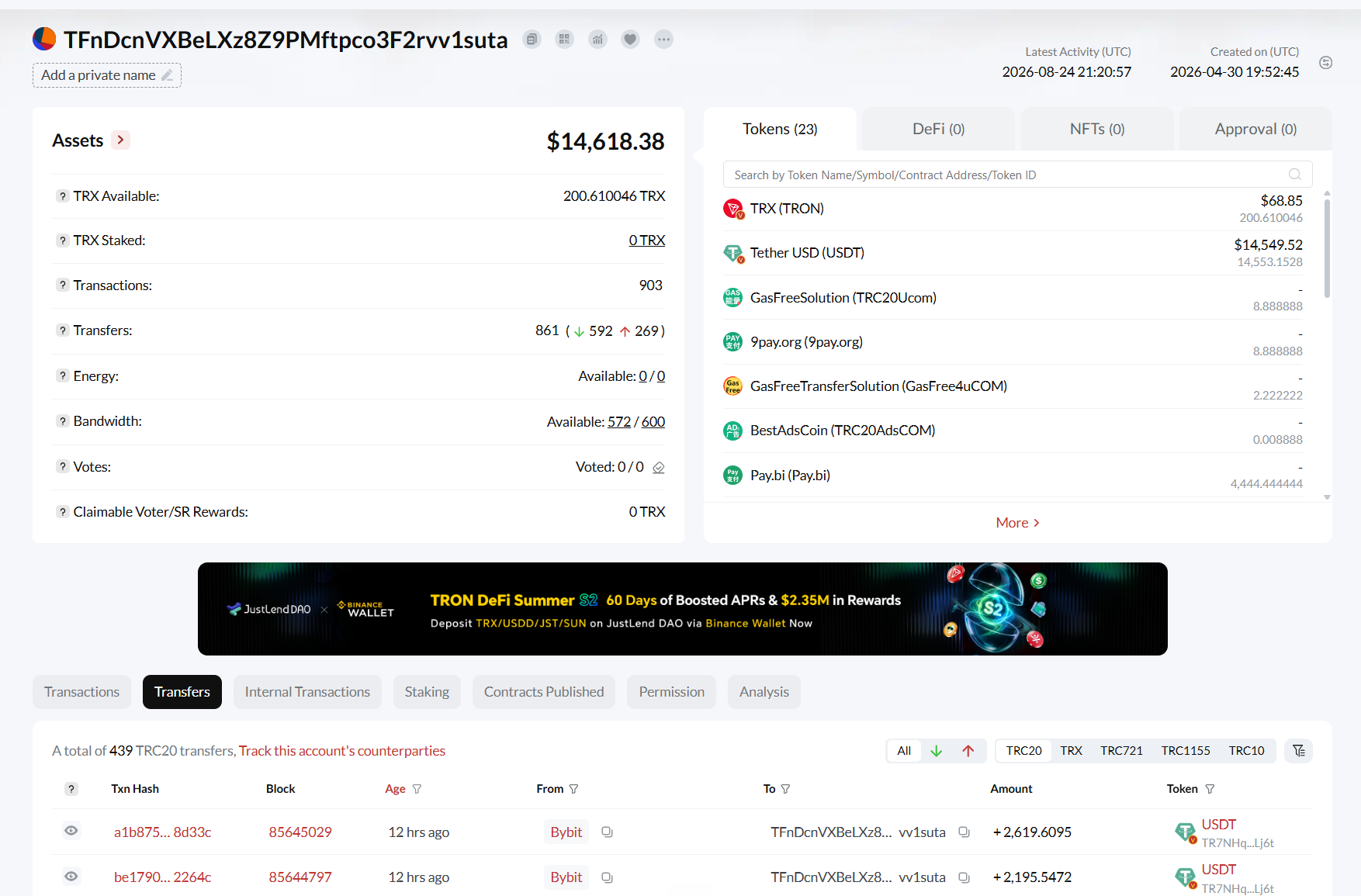Click the token search input field

tap(1017, 175)
